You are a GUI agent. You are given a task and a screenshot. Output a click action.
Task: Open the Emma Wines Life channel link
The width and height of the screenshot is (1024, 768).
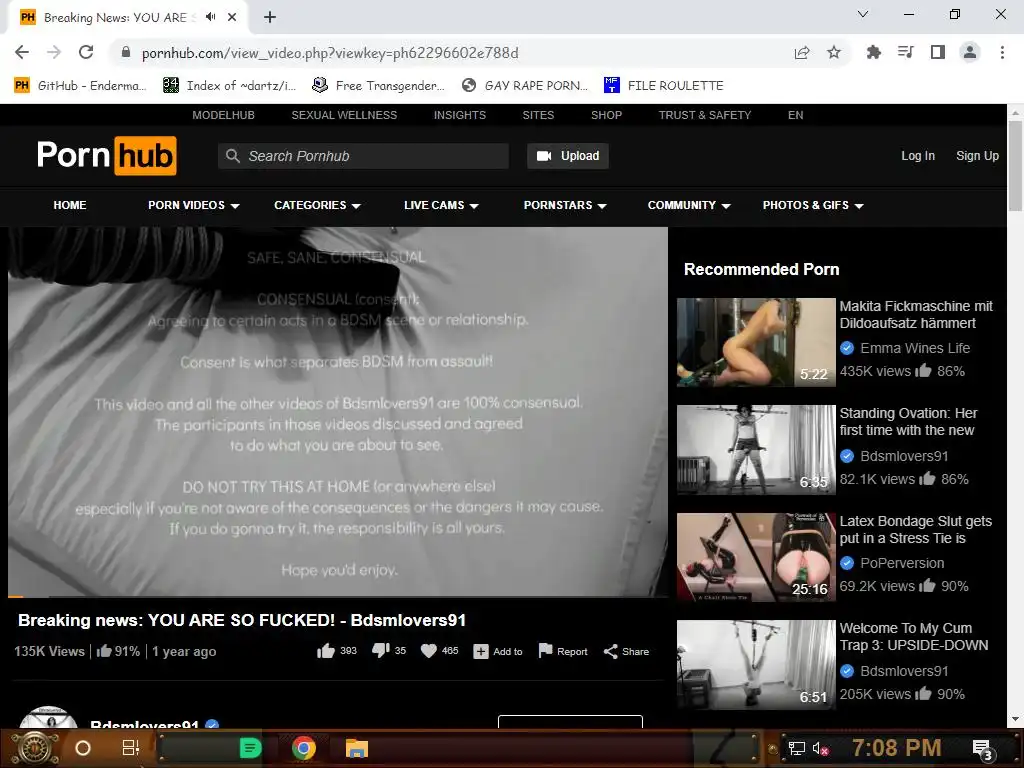tap(915, 348)
